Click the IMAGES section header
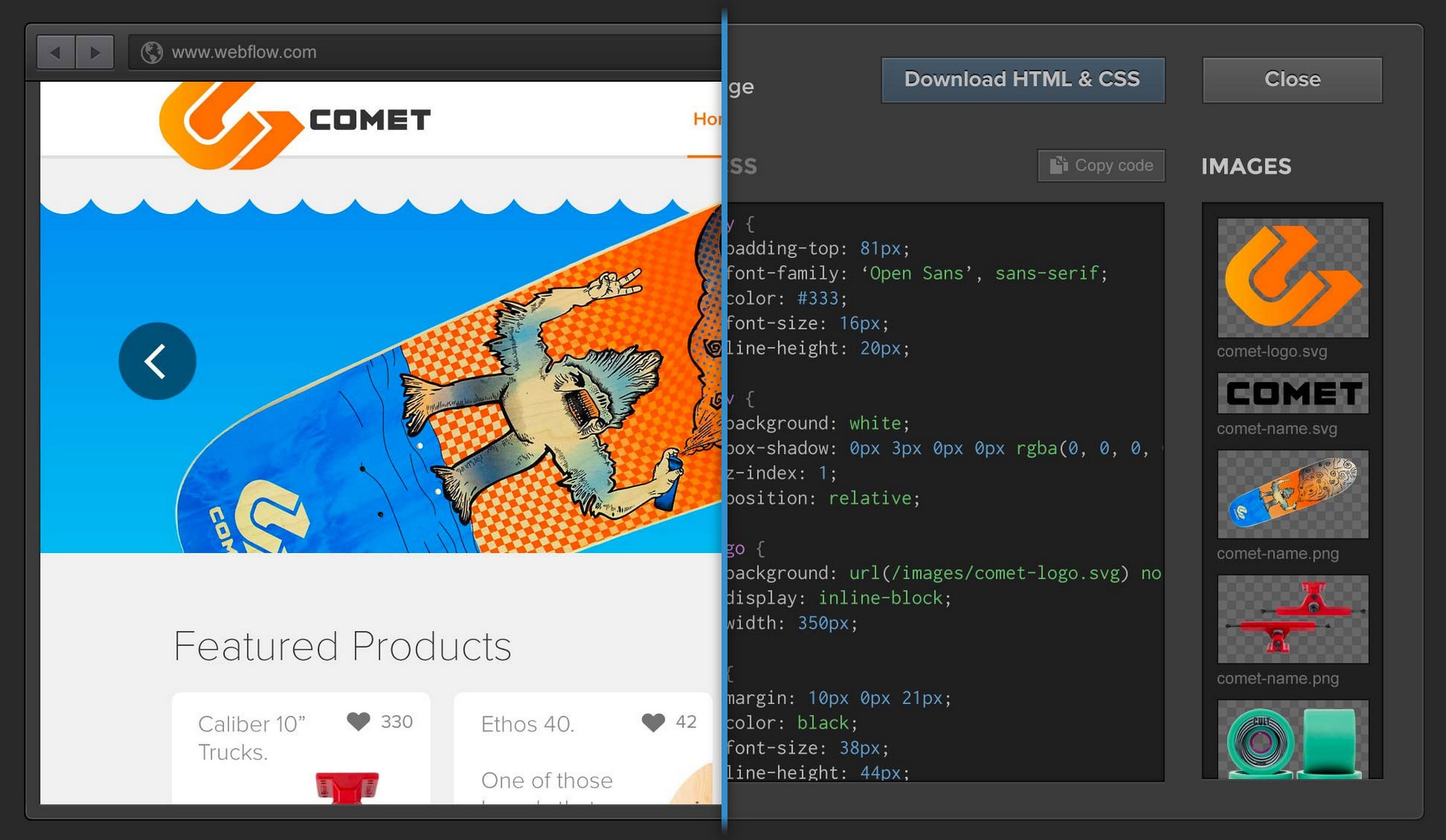The width and height of the screenshot is (1446, 840). [x=1247, y=166]
